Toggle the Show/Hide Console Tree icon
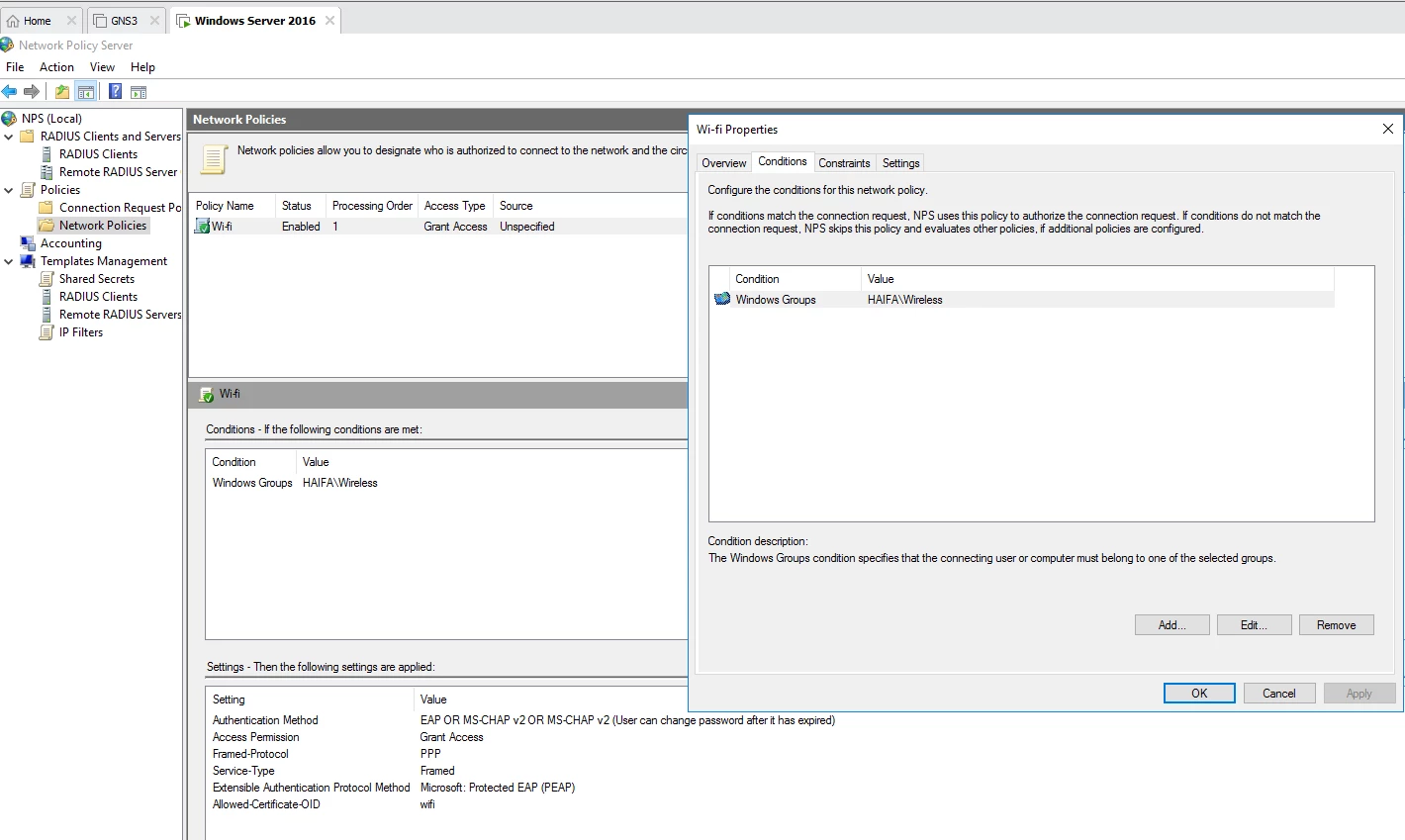 [x=86, y=91]
